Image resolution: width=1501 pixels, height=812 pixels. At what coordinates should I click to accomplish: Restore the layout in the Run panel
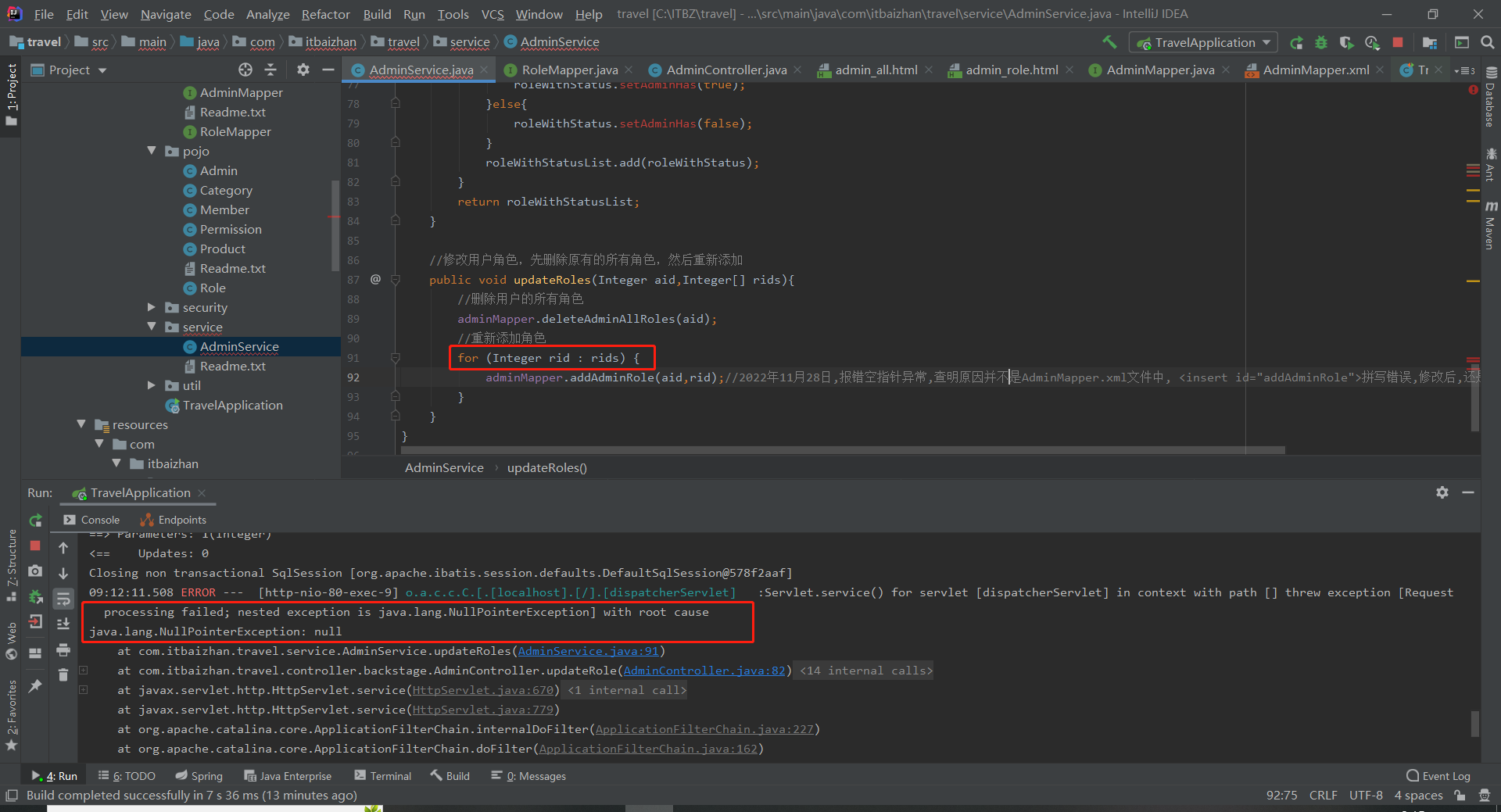point(35,653)
